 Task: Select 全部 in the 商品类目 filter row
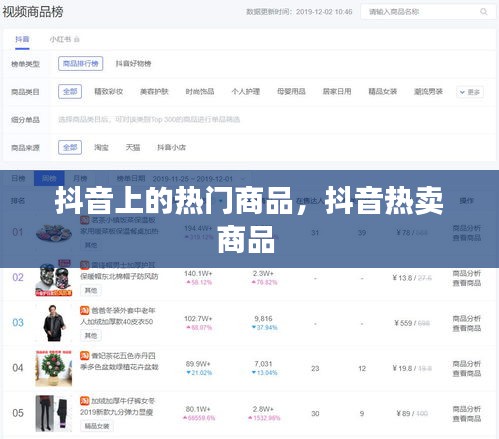pyautogui.click(x=70, y=91)
